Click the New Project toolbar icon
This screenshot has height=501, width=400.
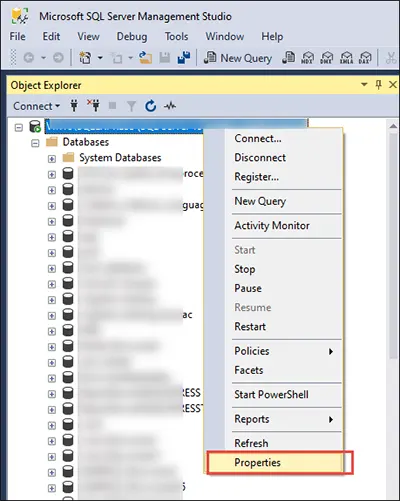click(85, 58)
